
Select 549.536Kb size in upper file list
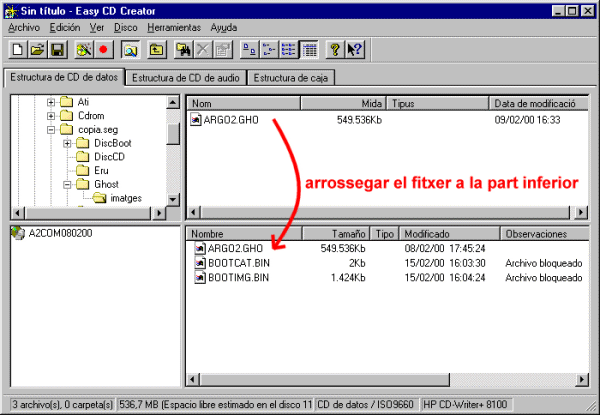tap(359, 120)
